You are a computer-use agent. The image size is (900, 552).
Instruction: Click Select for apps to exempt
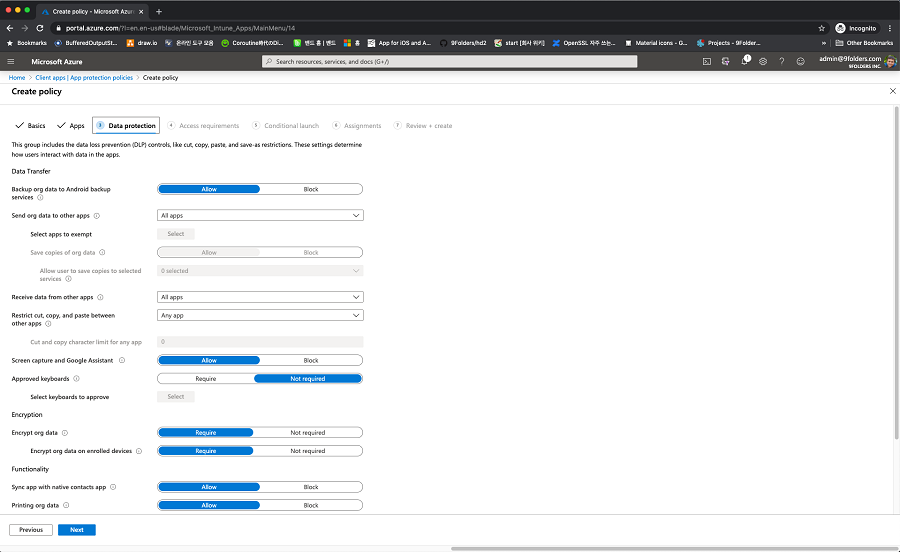pyautogui.click(x=176, y=234)
